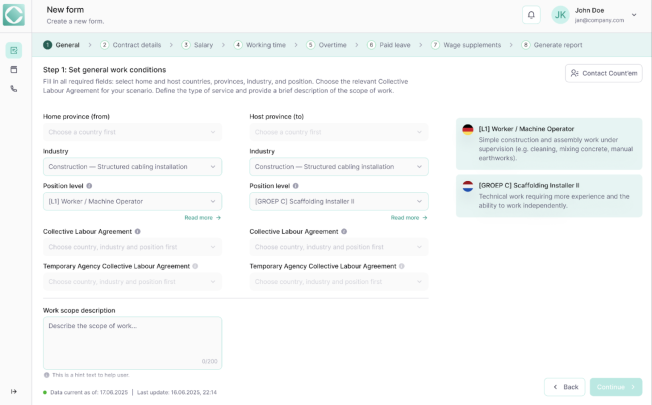Open the calendar icon in sidebar
This screenshot has width=652, height=405.
click(x=14, y=69)
